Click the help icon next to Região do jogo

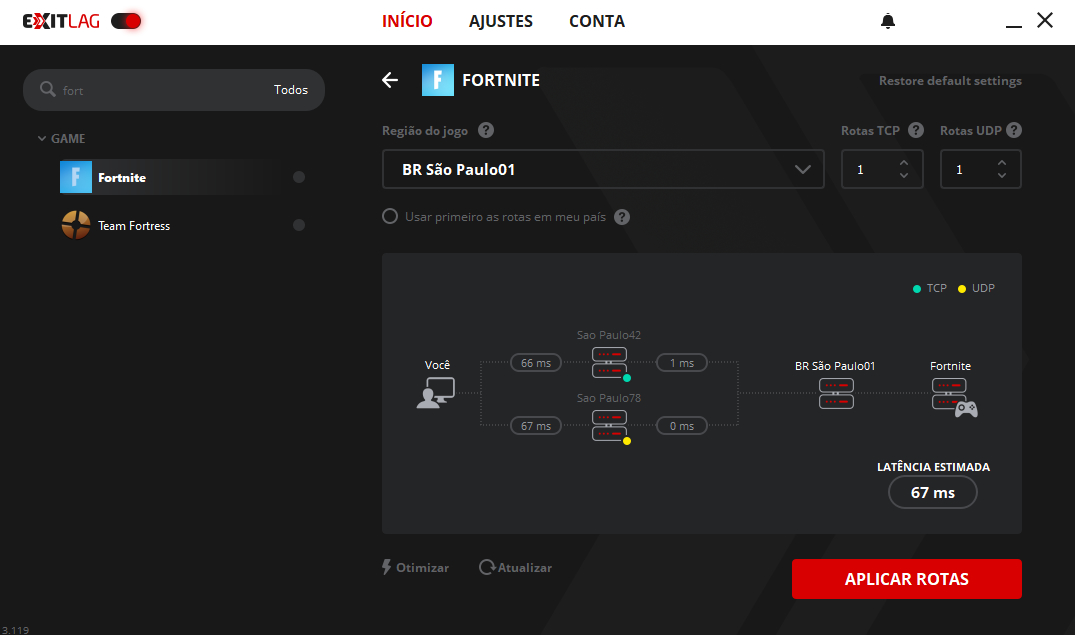coord(486,131)
